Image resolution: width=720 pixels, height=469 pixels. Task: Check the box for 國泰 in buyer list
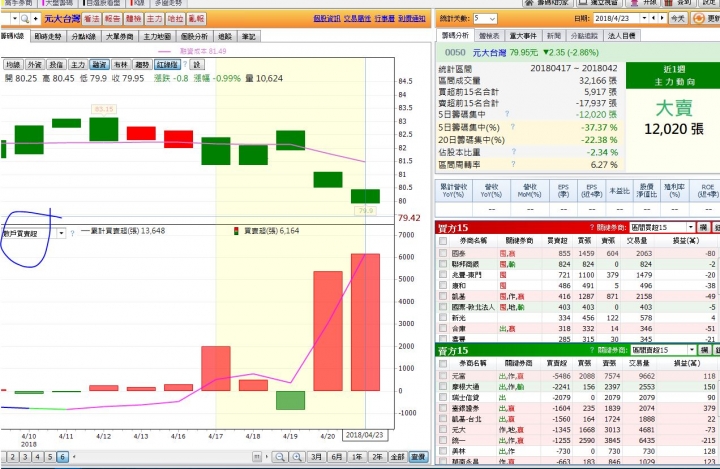443,253
